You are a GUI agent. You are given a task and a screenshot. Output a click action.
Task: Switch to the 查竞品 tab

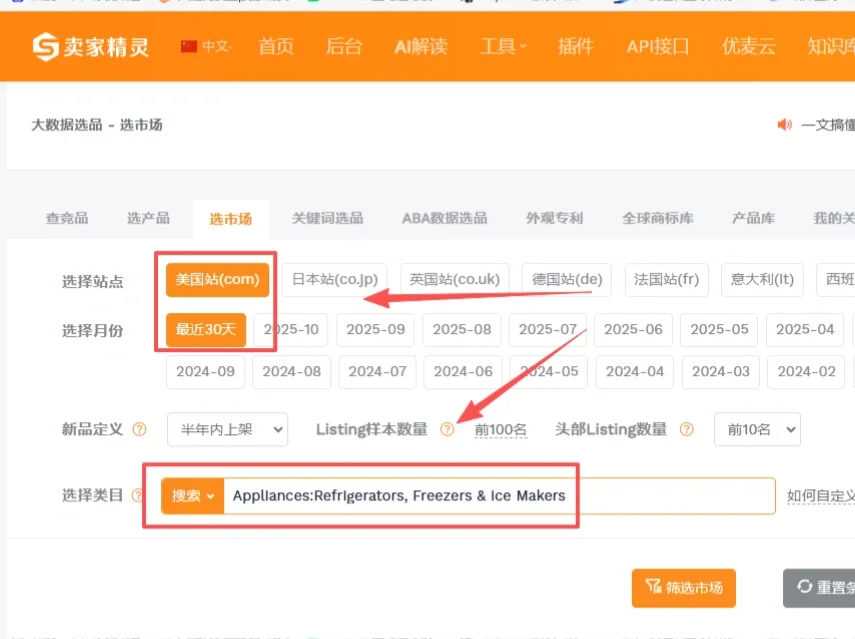tap(67, 219)
